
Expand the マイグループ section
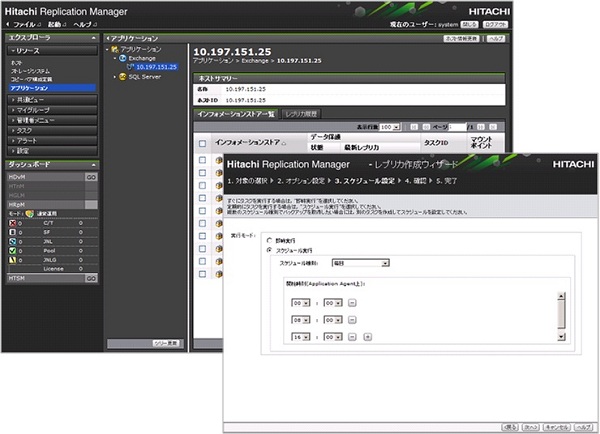point(52,110)
